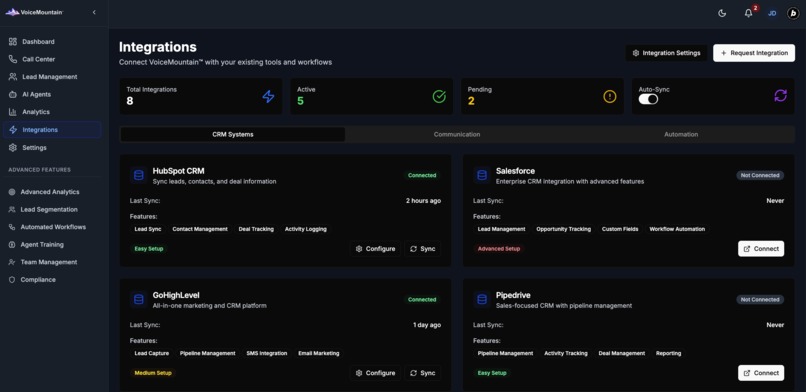Click HubSpot's Easy Setup tag
The width and height of the screenshot is (806, 392).
149,249
